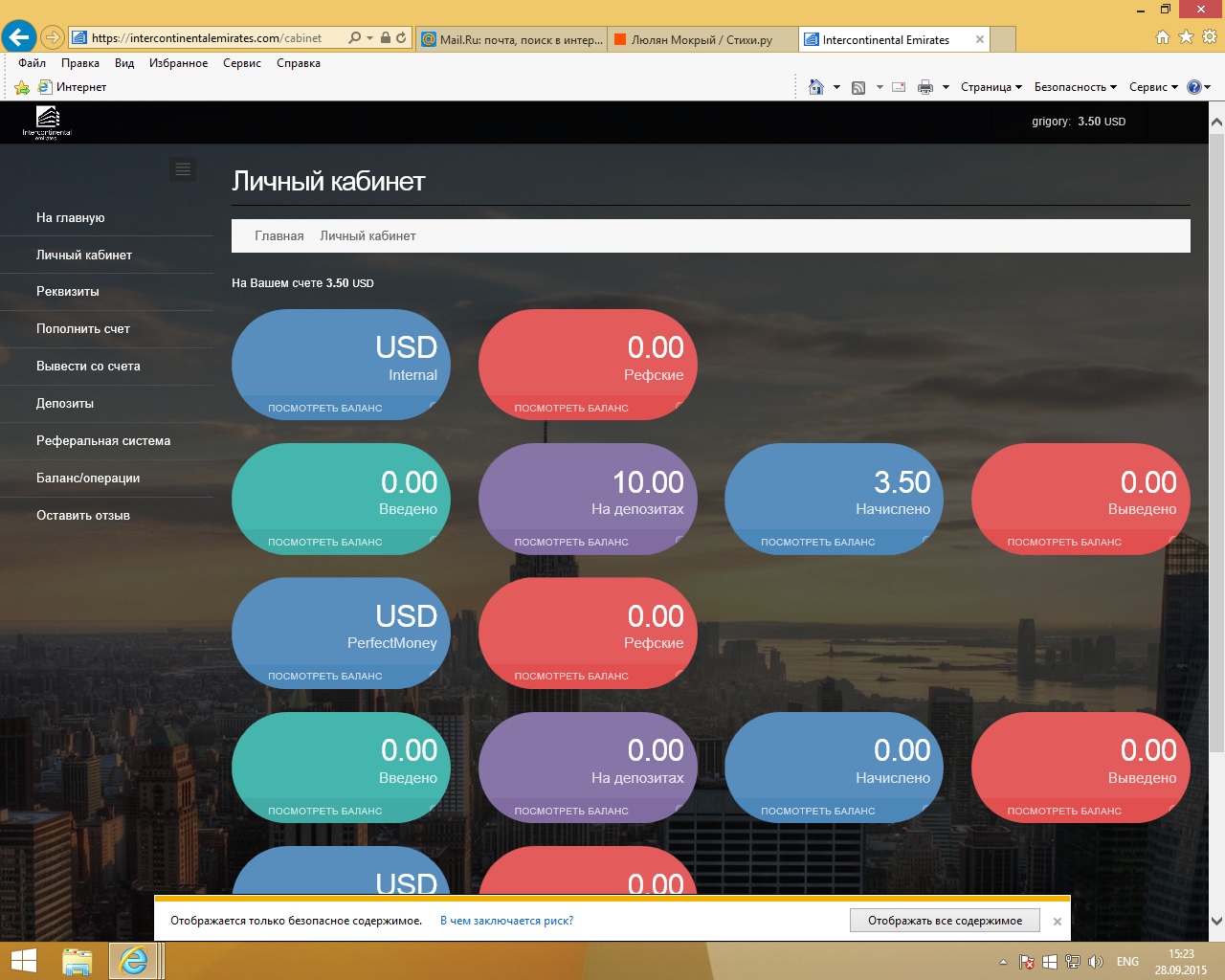
Task: Click the favorites star icon at top right
Action: [1186, 37]
